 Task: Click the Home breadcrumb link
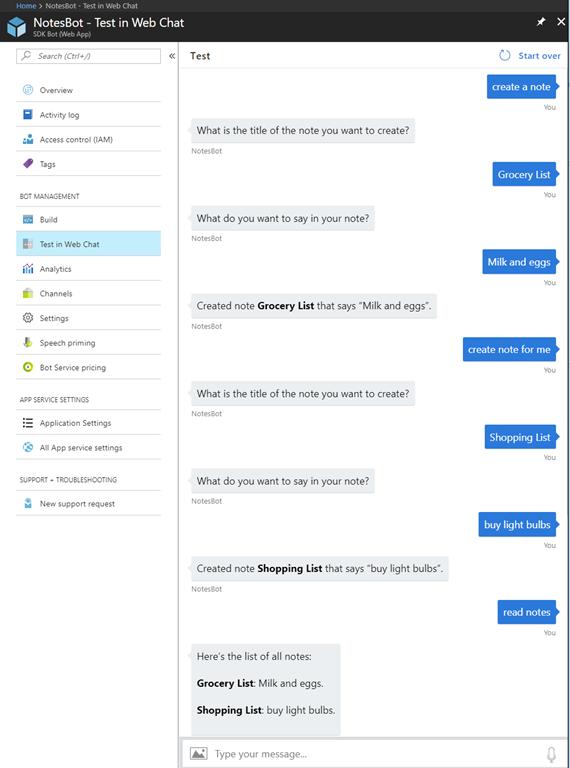click(x=26, y=6)
